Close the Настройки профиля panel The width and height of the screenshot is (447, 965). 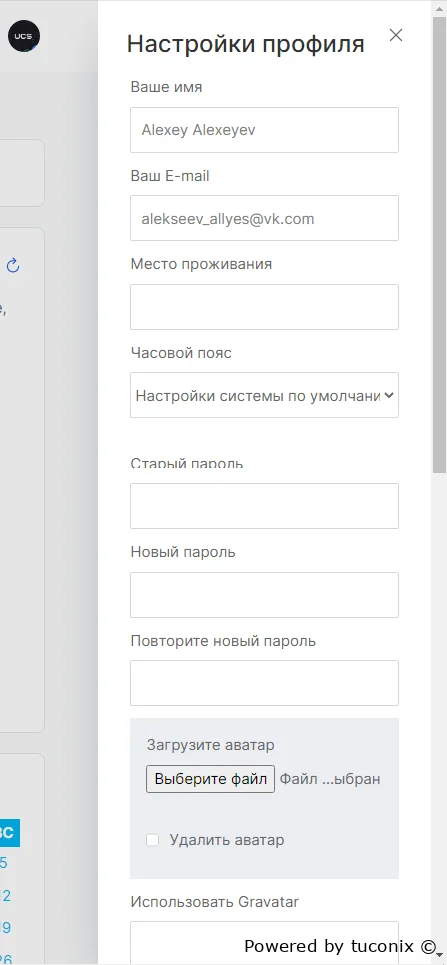click(x=396, y=35)
